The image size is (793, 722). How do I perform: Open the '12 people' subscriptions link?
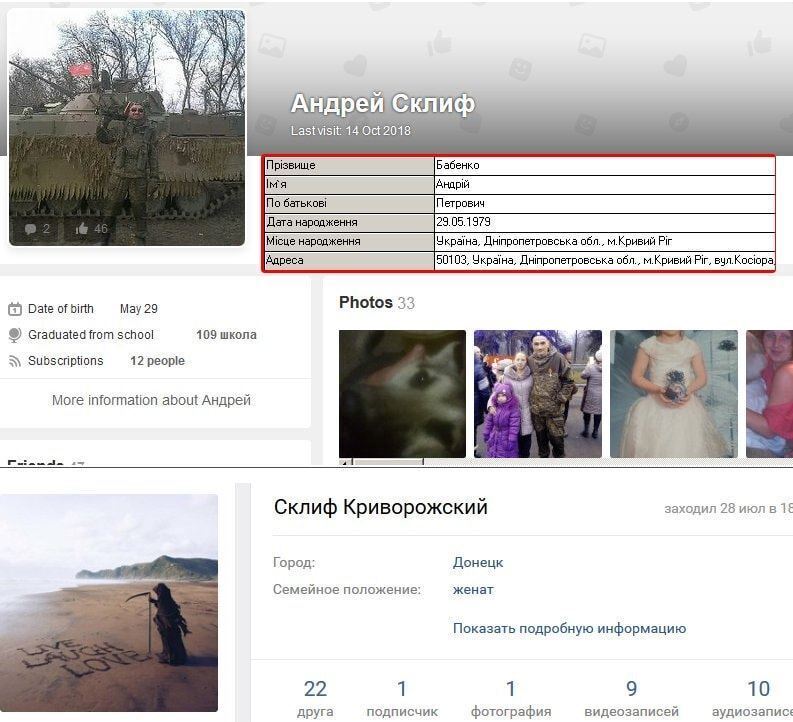pos(157,361)
